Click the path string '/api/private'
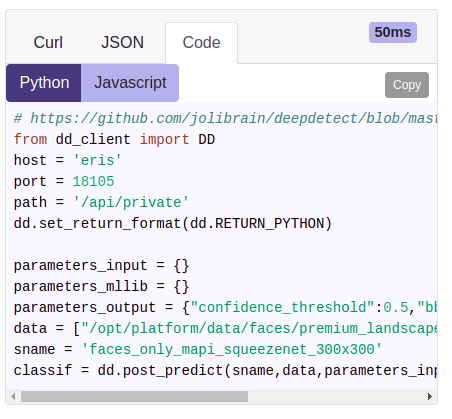 tap(131, 202)
